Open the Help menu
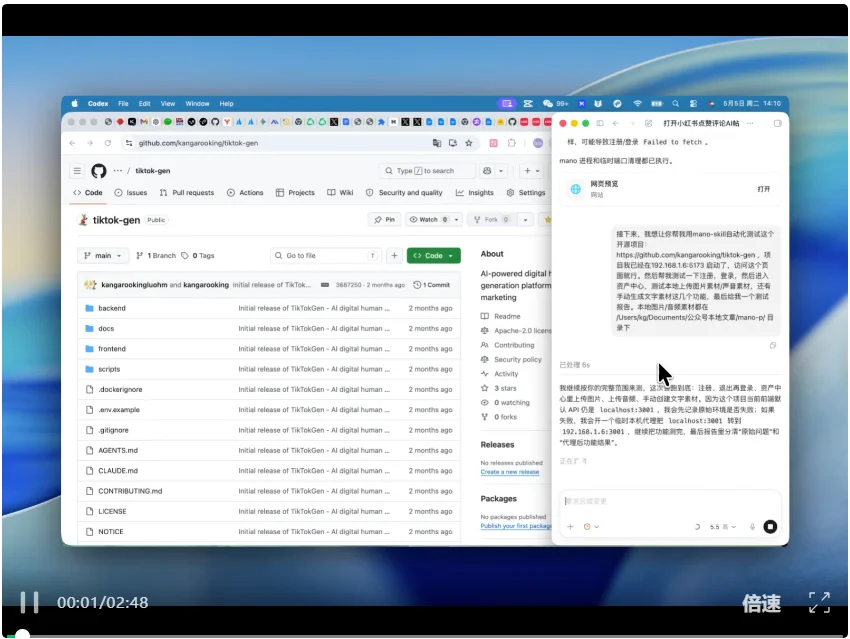Image resolution: width=850 pixels, height=639 pixels. (x=227, y=104)
